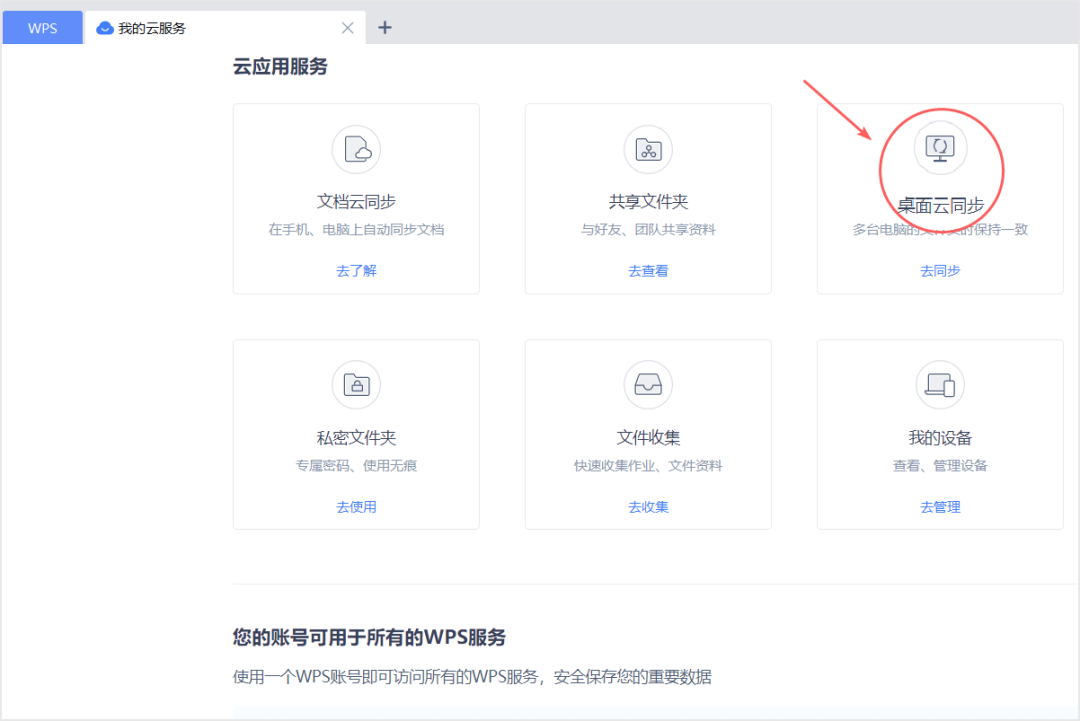Close the 我的云服务 tab
1080x721 pixels.
pos(347,27)
